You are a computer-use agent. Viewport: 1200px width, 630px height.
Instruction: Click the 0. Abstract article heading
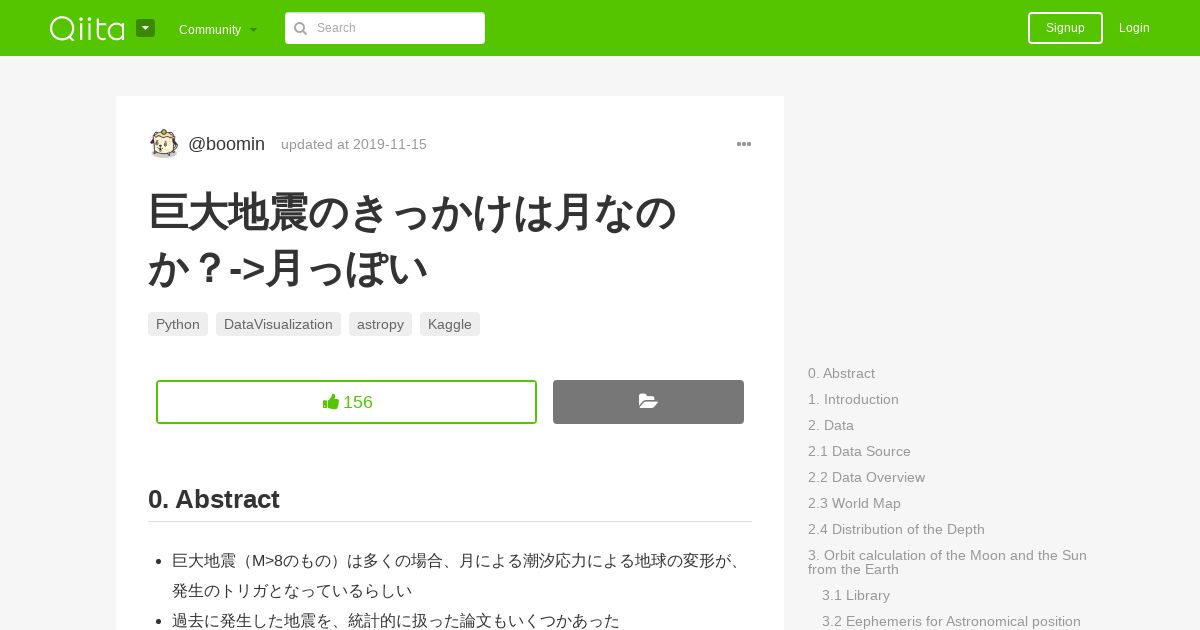tap(214, 499)
